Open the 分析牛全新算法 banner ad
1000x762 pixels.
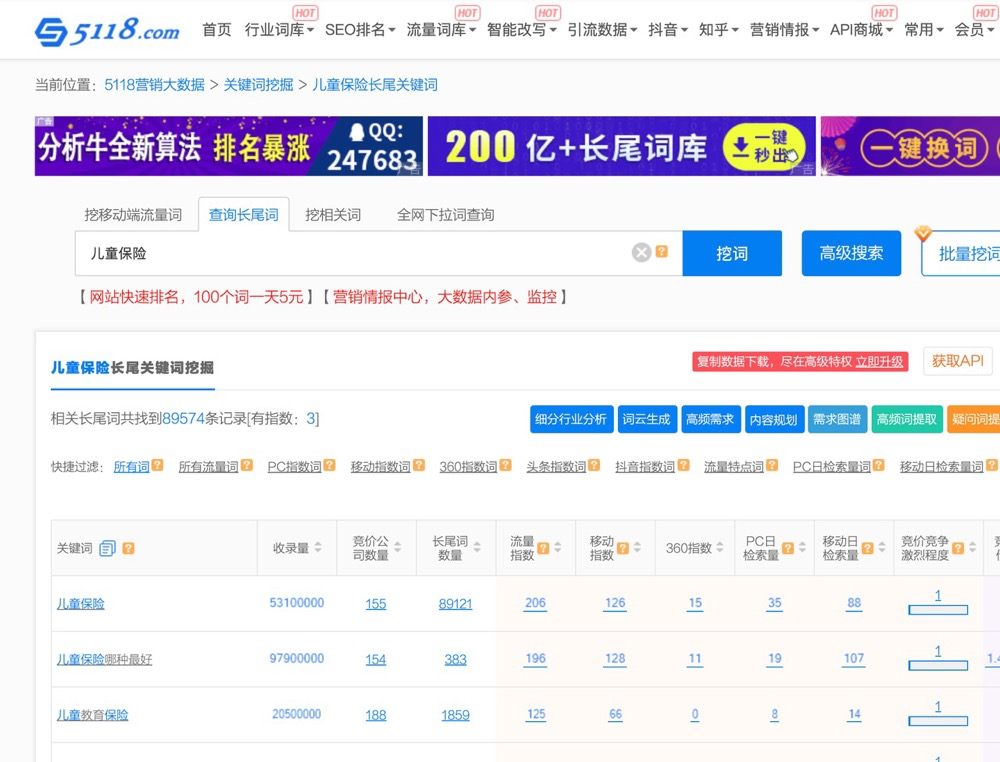tap(228, 146)
